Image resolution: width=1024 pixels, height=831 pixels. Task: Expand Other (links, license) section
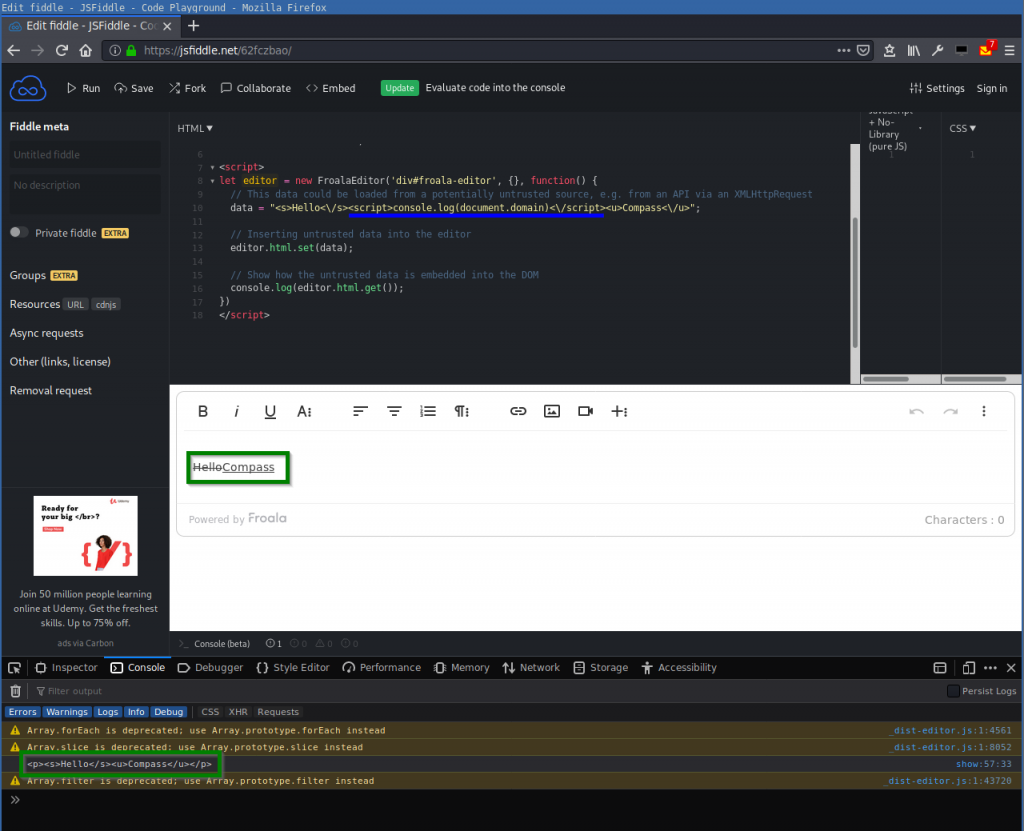click(x=60, y=361)
